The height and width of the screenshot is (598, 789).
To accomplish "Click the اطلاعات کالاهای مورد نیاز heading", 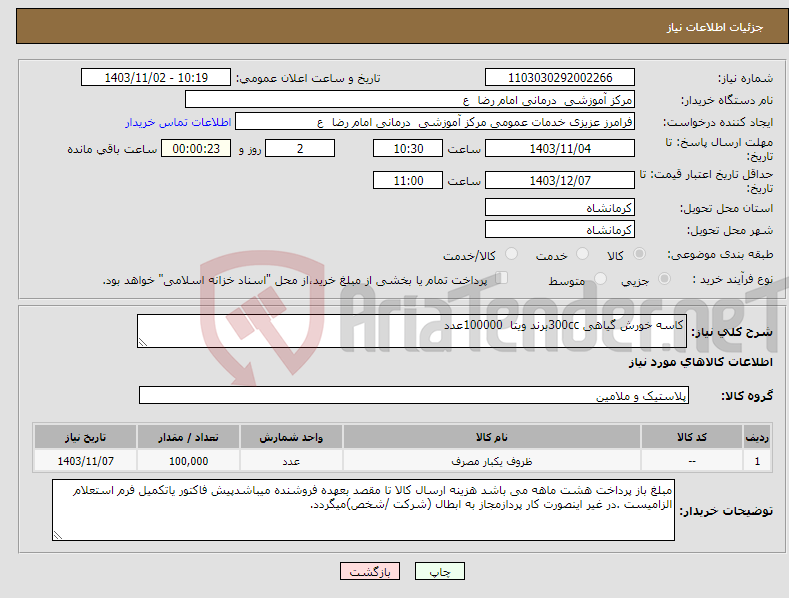I will point(700,362).
